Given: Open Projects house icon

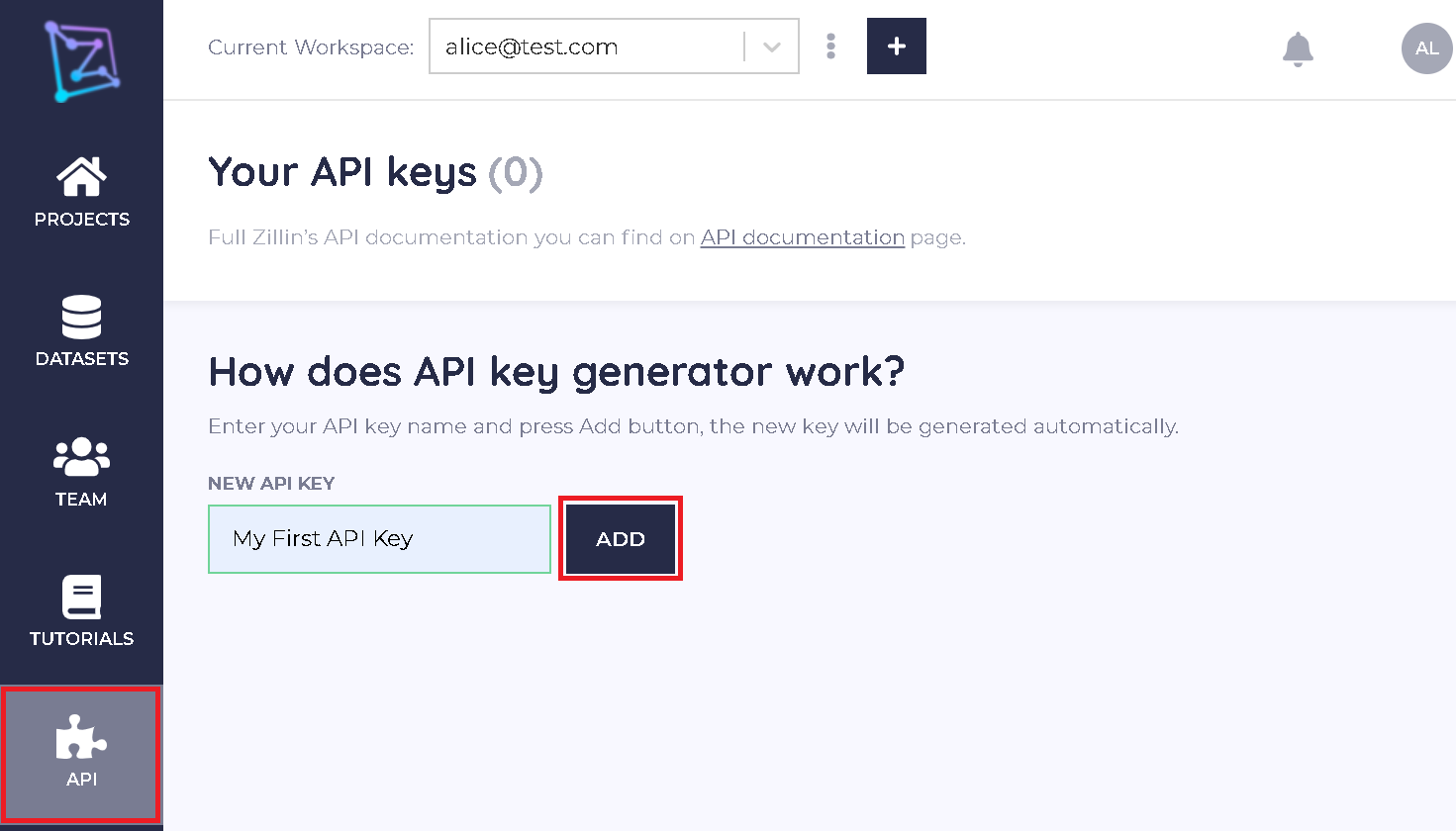Looking at the screenshot, I should click(81, 177).
